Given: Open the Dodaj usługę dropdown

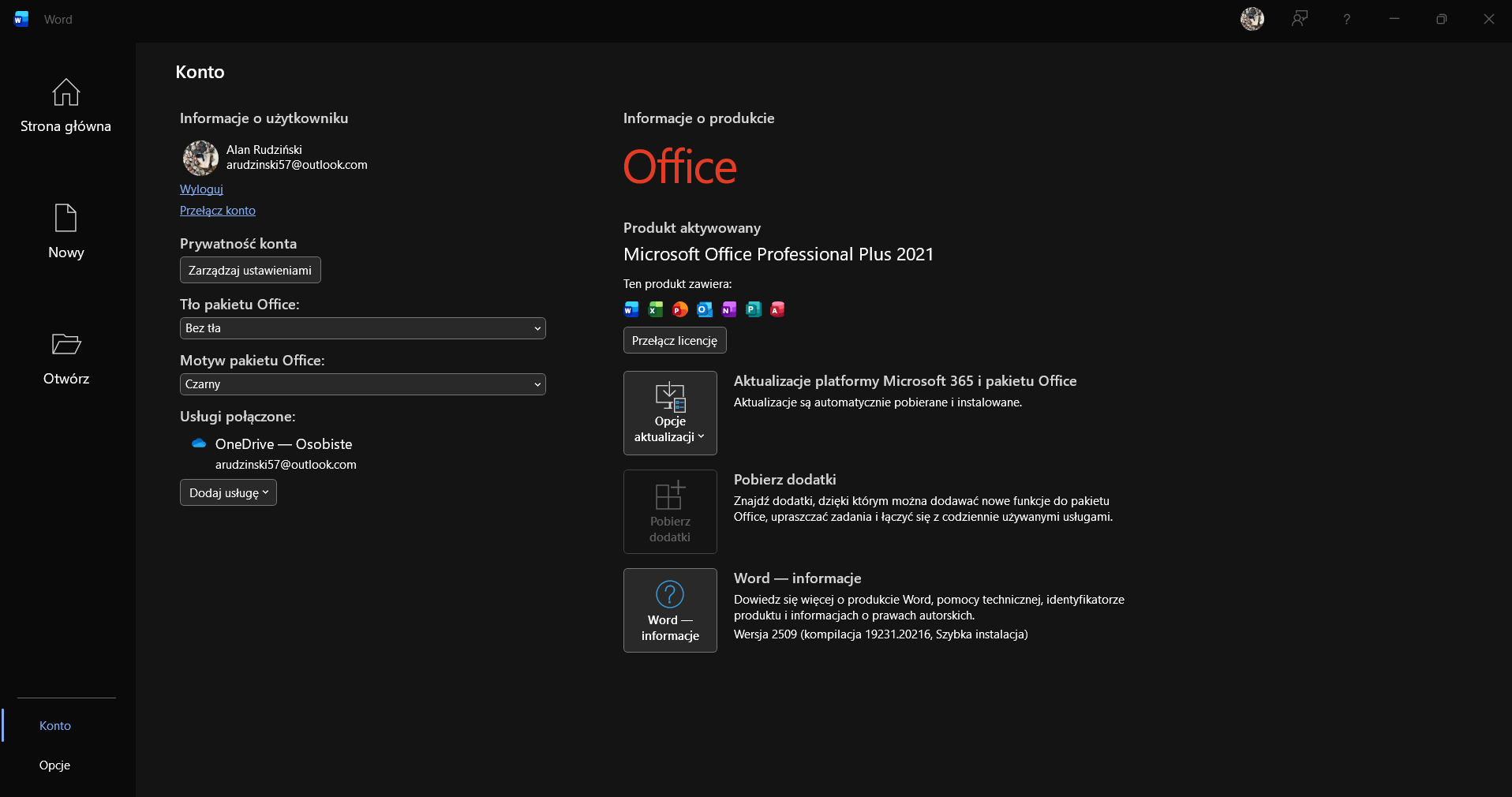Looking at the screenshot, I should [x=228, y=492].
